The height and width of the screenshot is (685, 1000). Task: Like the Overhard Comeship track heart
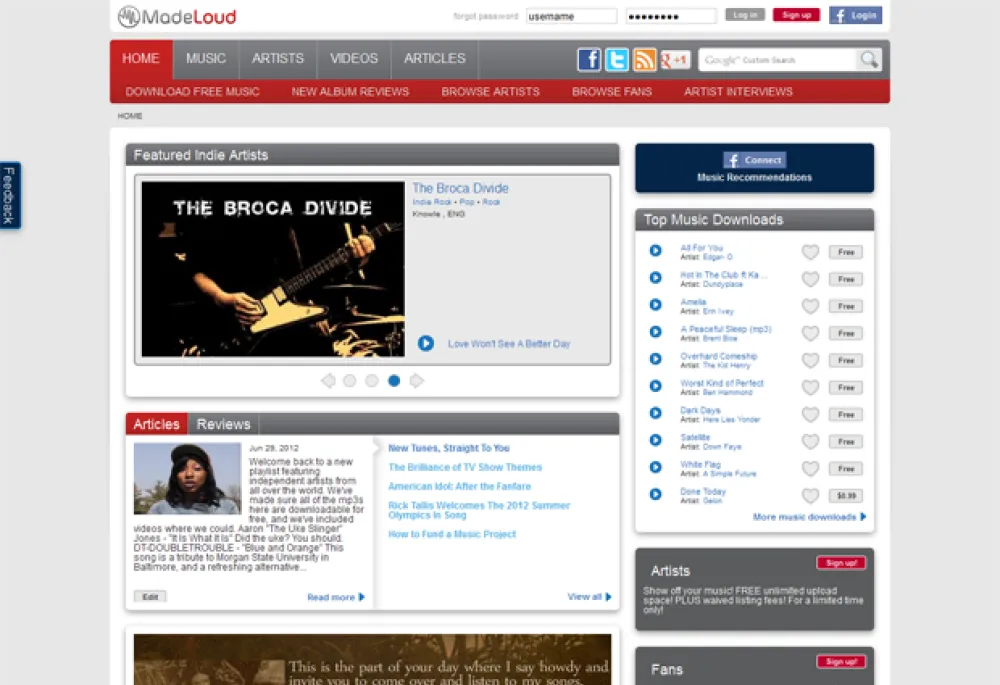(810, 360)
